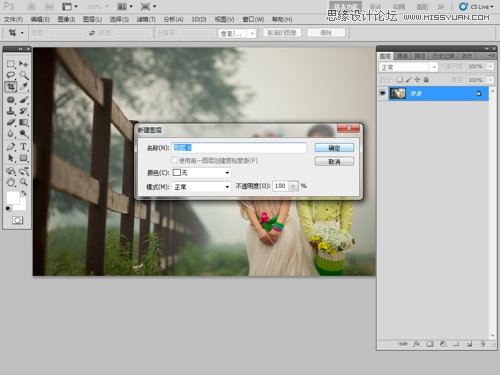Image resolution: width=500 pixels, height=375 pixels.
Task: Open the Layers panel opacity slider arrow
Action: pyautogui.click(x=490, y=67)
